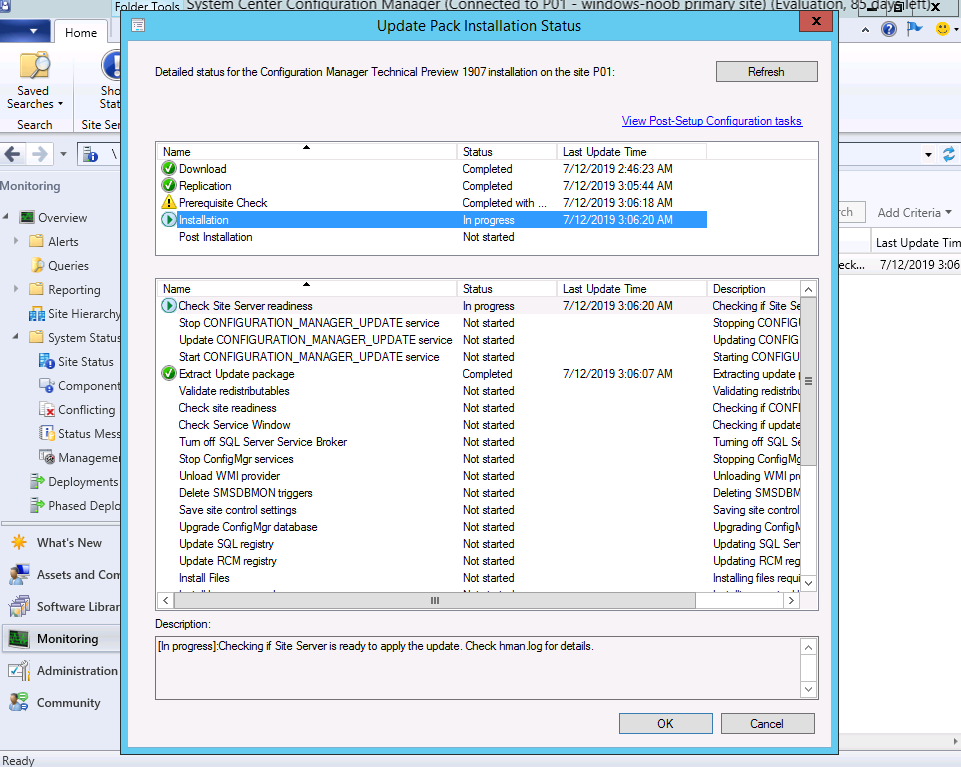961x767 pixels.
Task: Click the green Replication completed status icon
Action: pos(169,186)
